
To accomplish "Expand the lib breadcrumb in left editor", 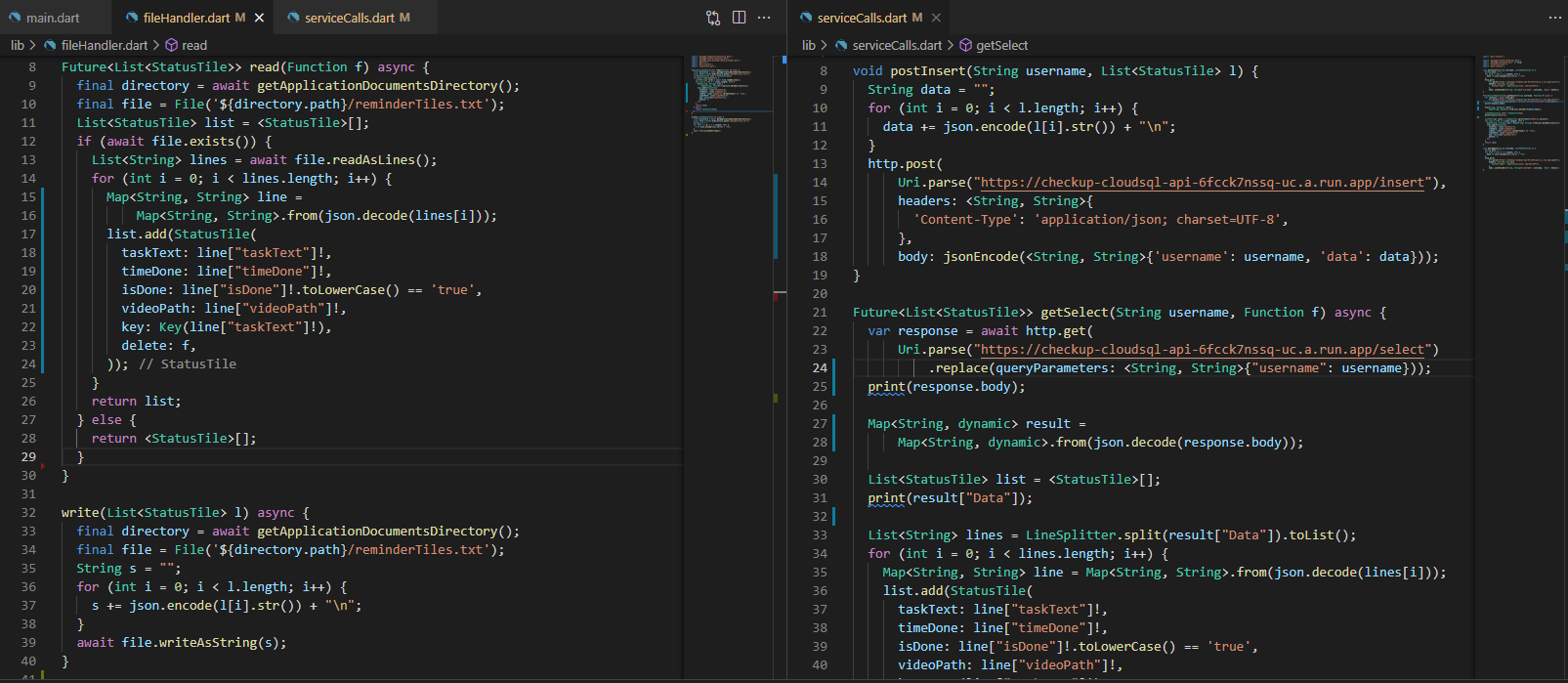I will (18, 45).
